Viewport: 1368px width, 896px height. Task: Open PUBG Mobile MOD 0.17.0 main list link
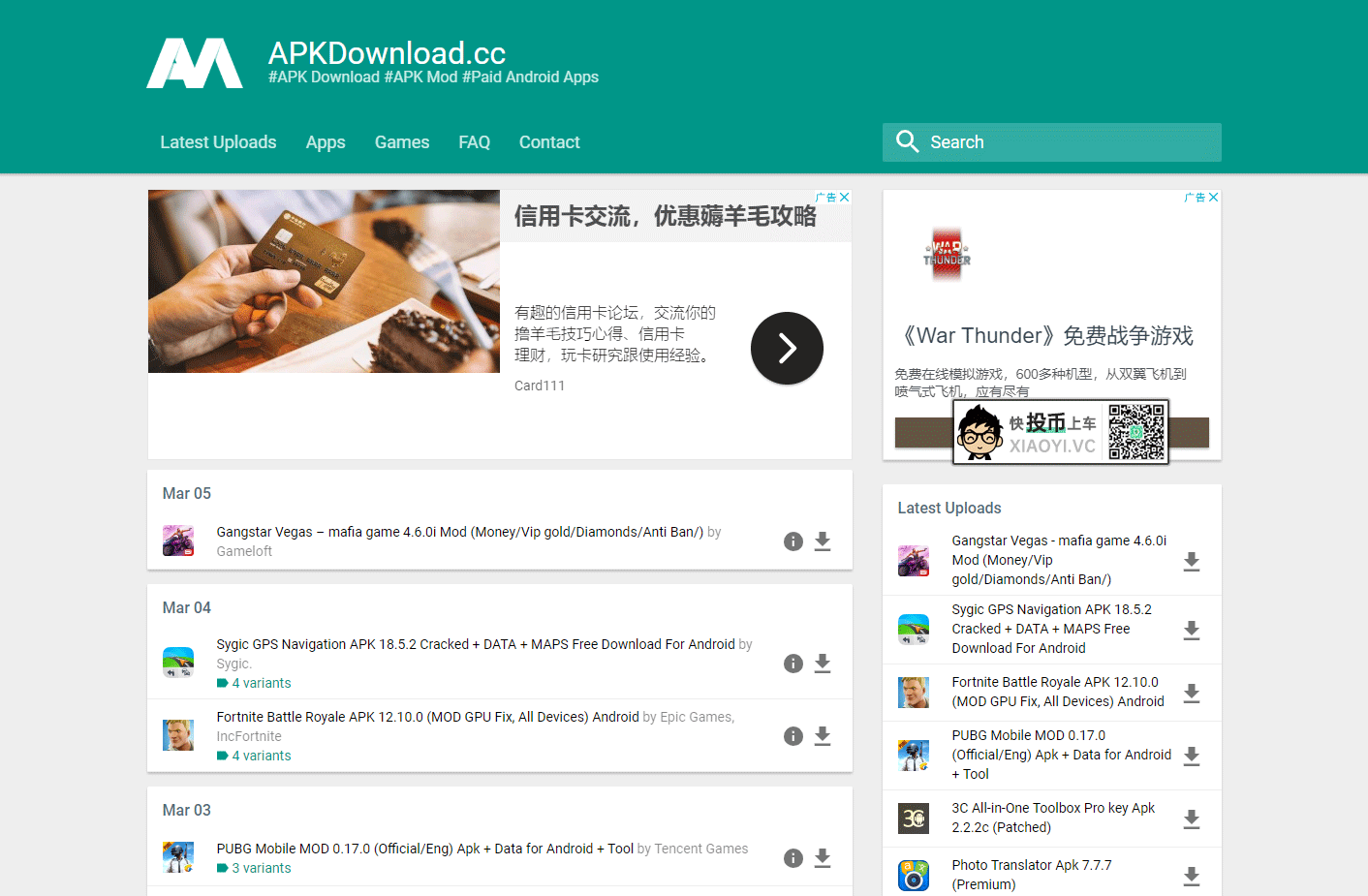click(x=425, y=849)
